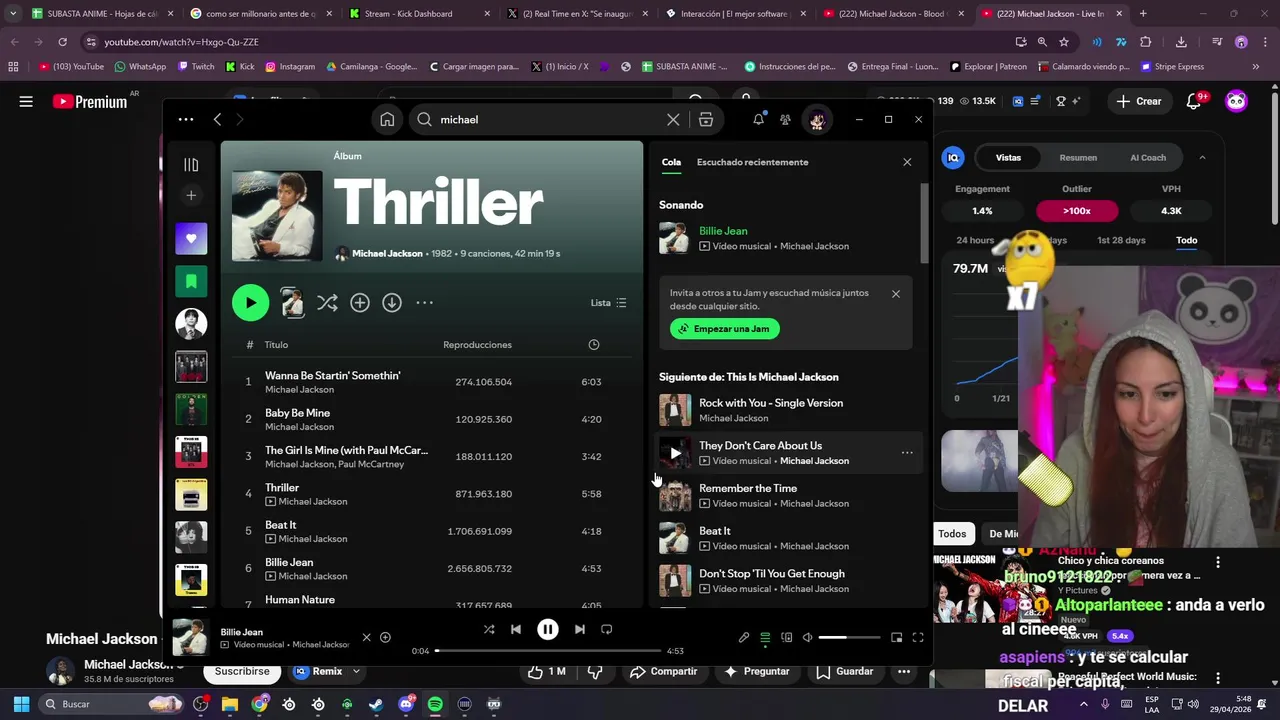Open options for They Don't Care About Us
The height and width of the screenshot is (720, 1280).
(907, 453)
